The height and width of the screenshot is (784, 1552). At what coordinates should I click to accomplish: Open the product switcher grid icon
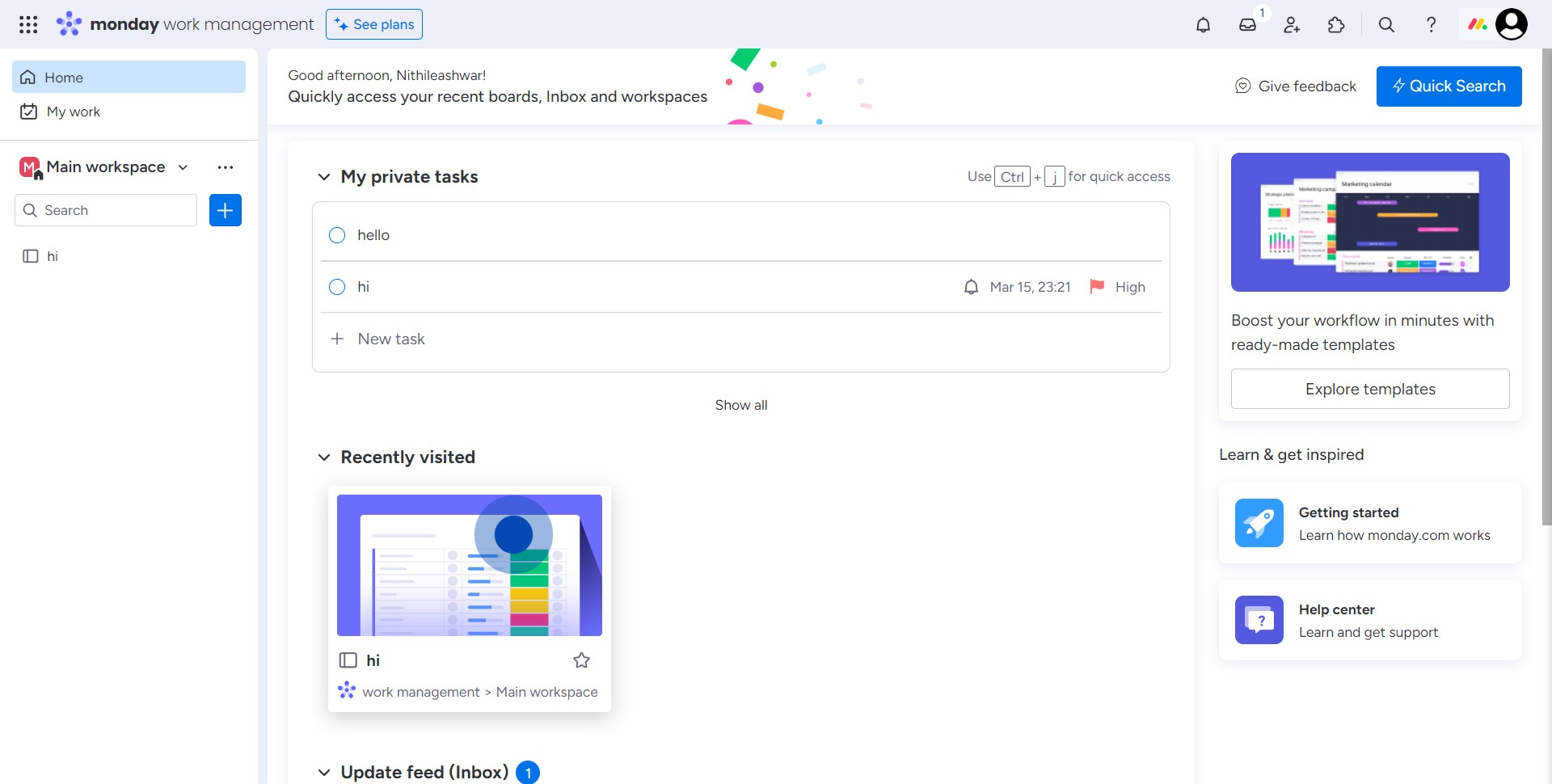coord(28,25)
